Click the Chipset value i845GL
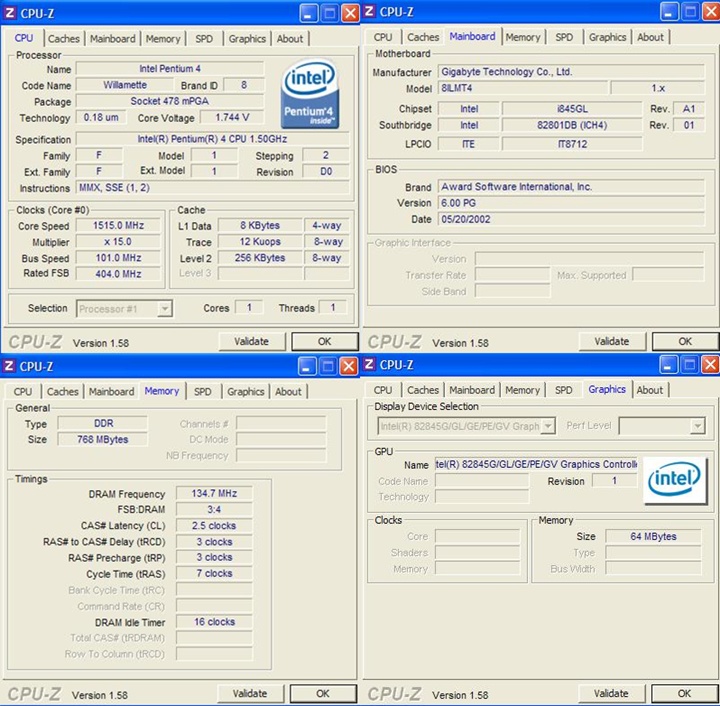This screenshot has width=720, height=706. point(572,109)
